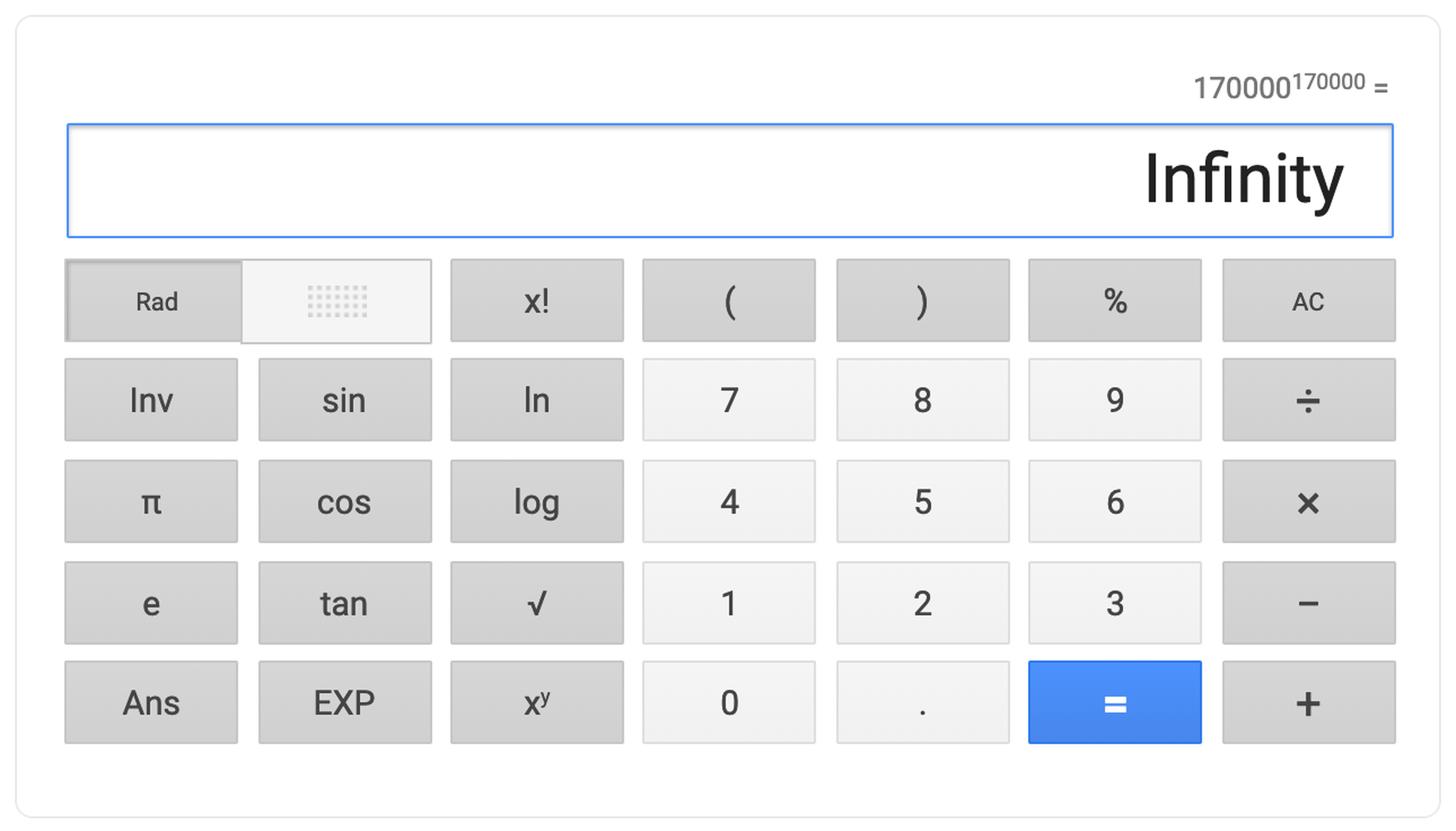Insert the pi constant
Screen dimensions: 1456x831
[x=151, y=502]
